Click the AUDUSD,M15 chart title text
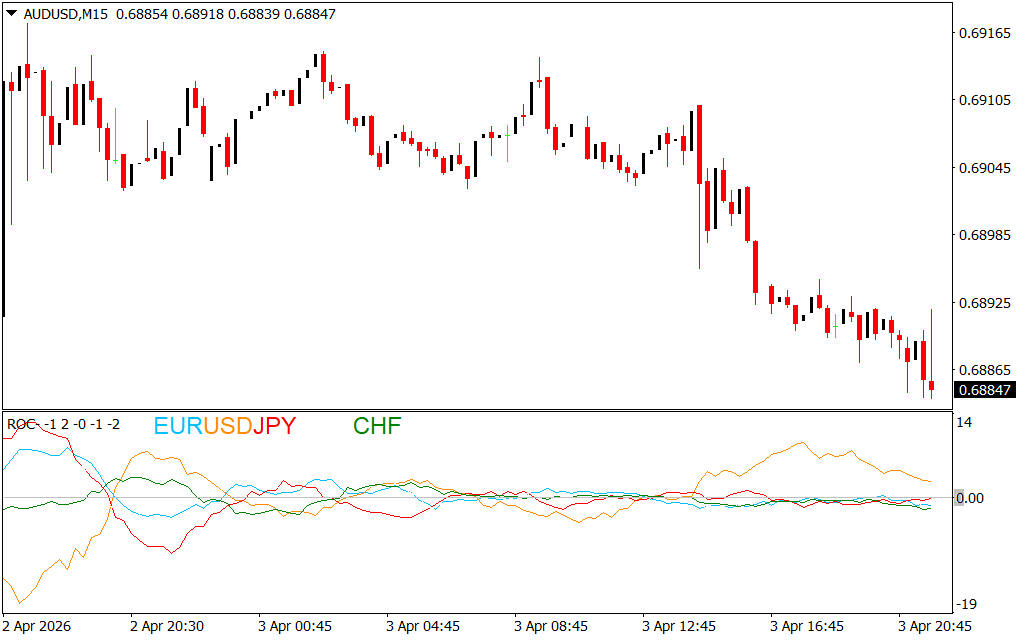Viewport: 1024px width, 640px height. pyautogui.click(x=65, y=14)
